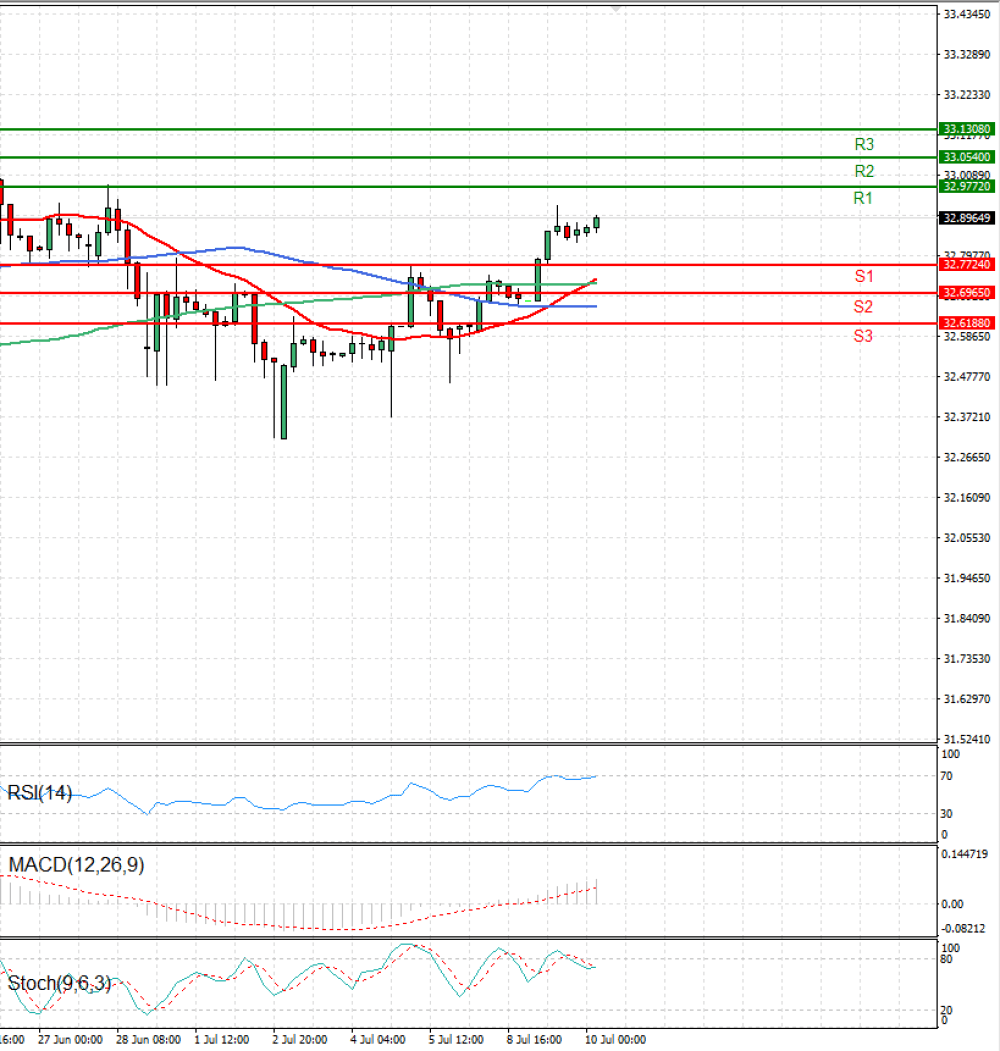Screen dimensions: 1000x1051
Task: Click the 32.47770 price axis value
Action: coord(966,377)
